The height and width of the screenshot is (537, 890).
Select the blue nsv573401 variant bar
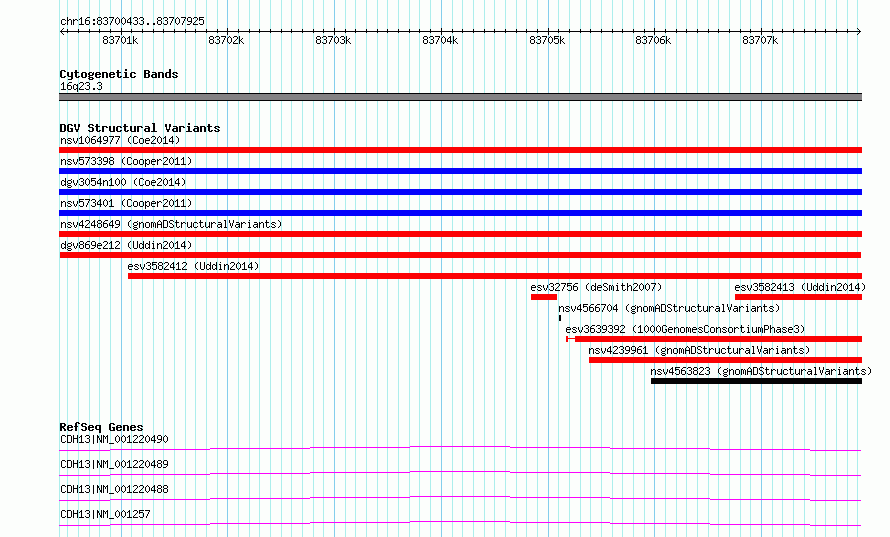click(x=460, y=213)
